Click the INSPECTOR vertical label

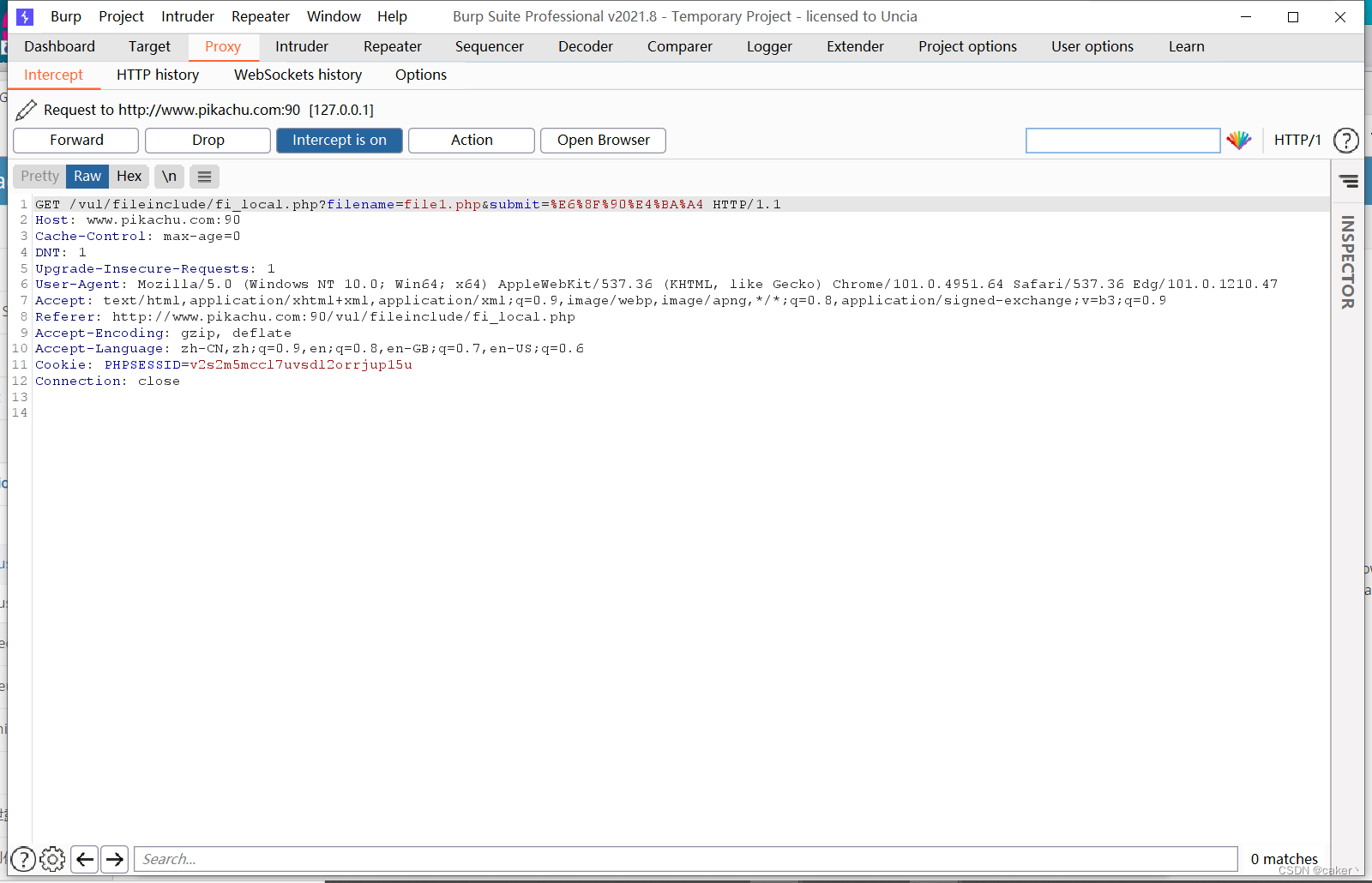coord(1348,261)
